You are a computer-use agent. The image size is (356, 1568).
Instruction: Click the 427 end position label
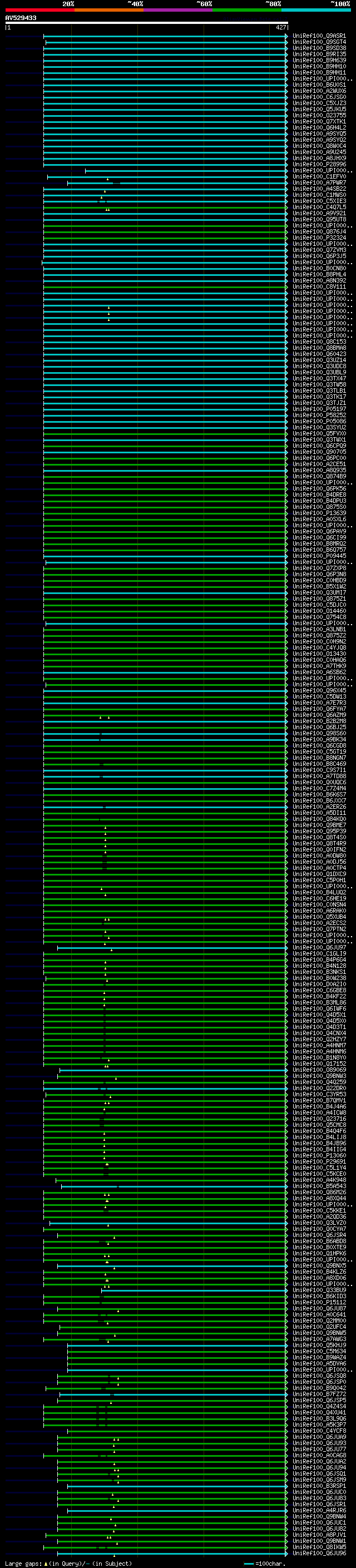click(x=280, y=27)
